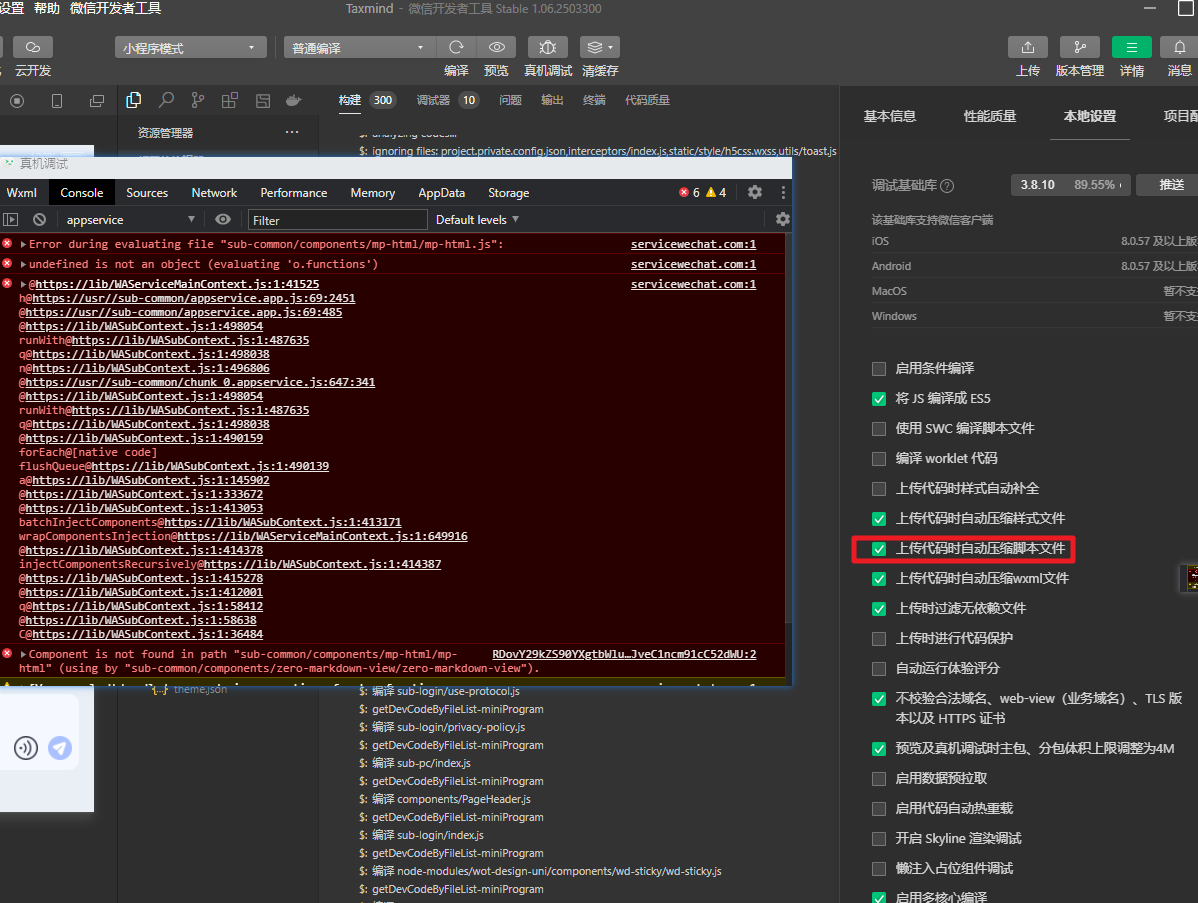Switch to the Network tab
Screen dimensions: 1198x903
[x=214, y=193]
